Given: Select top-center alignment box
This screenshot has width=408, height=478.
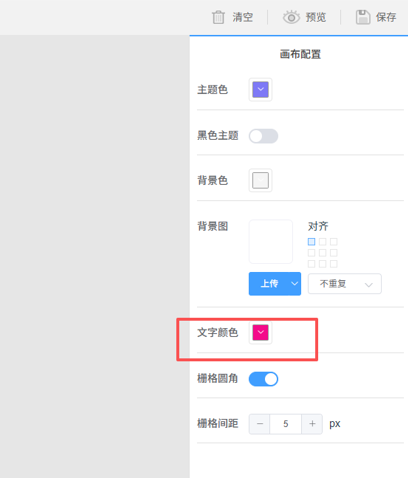Looking at the screenshot, I should [322, 242].
